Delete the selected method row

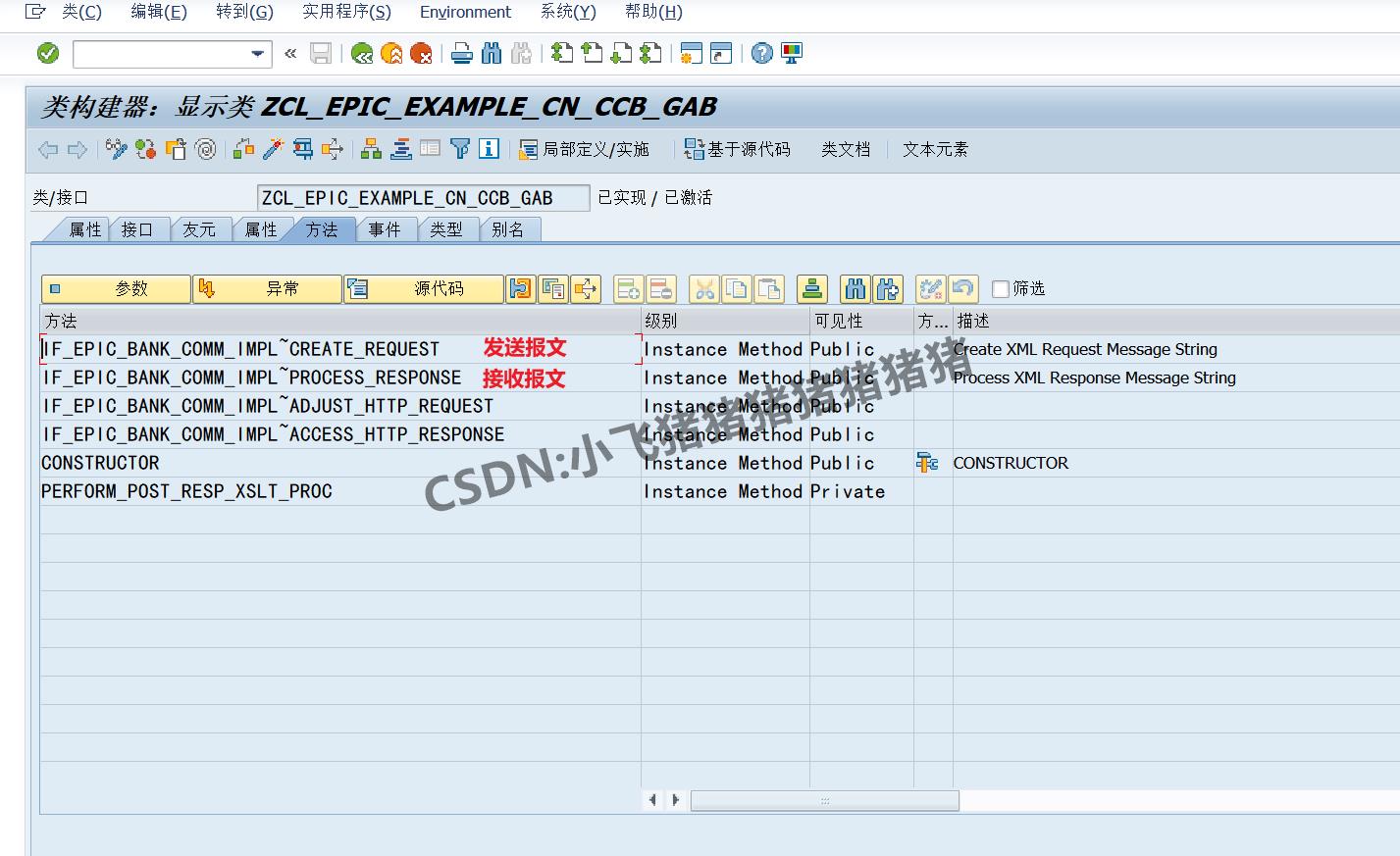click(x=661, y=288)
